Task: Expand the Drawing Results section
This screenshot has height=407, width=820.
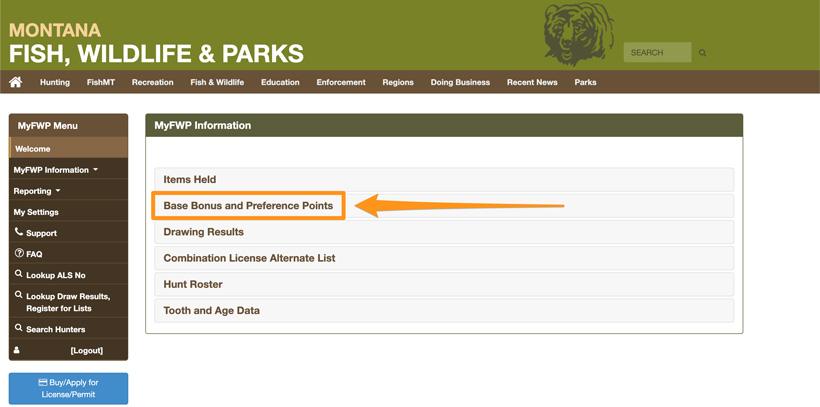Action: pyautogui.click(x=444, y=232)
